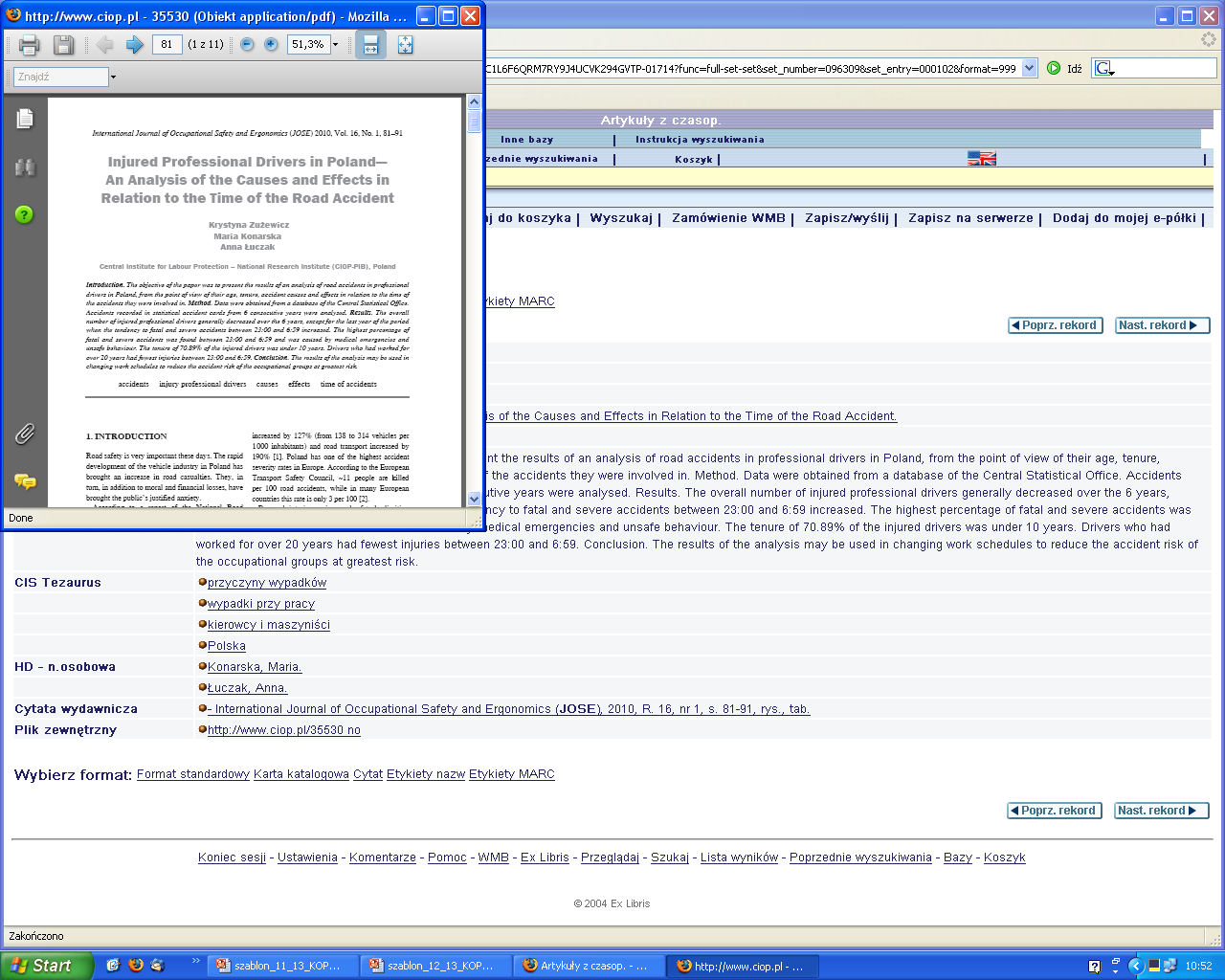Expand the quick launch chevron
Image resolution: width=1225 pixels, height=980 pixels.
tap(196, 961)
